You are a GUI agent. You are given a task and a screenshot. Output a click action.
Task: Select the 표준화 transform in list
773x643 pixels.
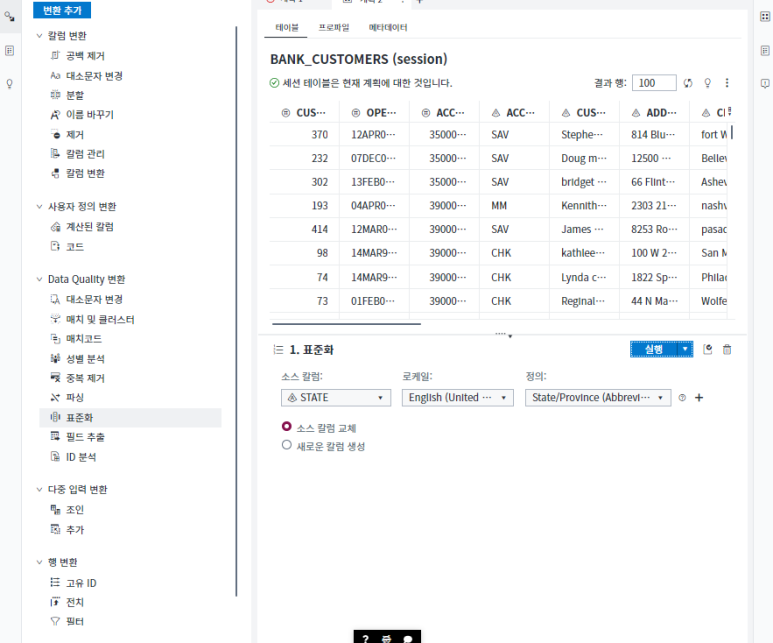click(x=130, y=417)
